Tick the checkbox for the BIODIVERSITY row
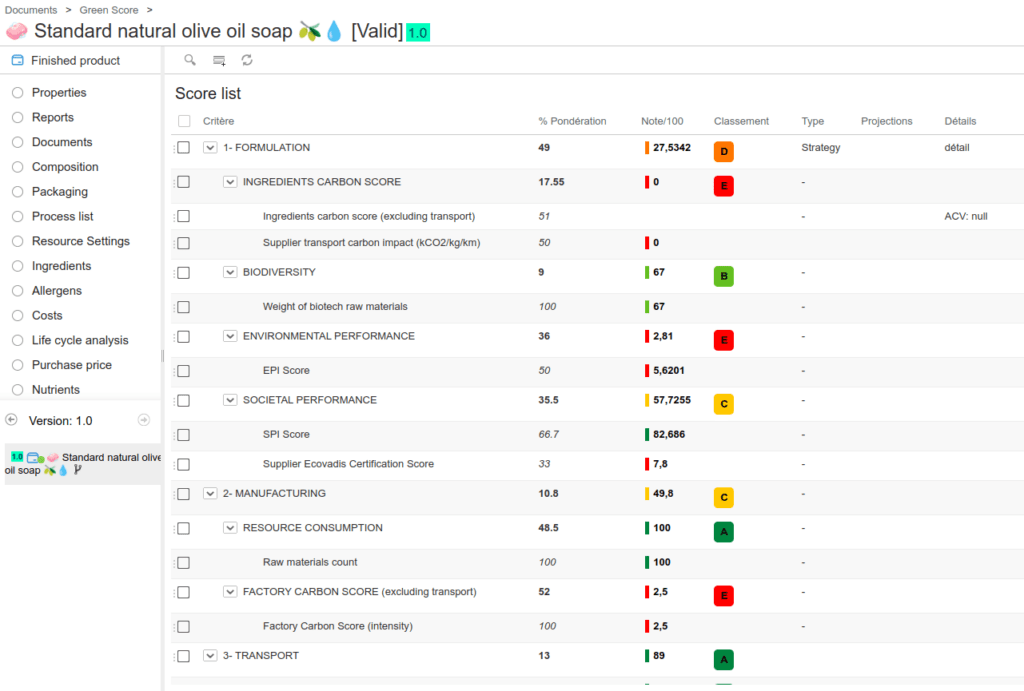This screenshot has height=691, width=1024. coord(183,272)
